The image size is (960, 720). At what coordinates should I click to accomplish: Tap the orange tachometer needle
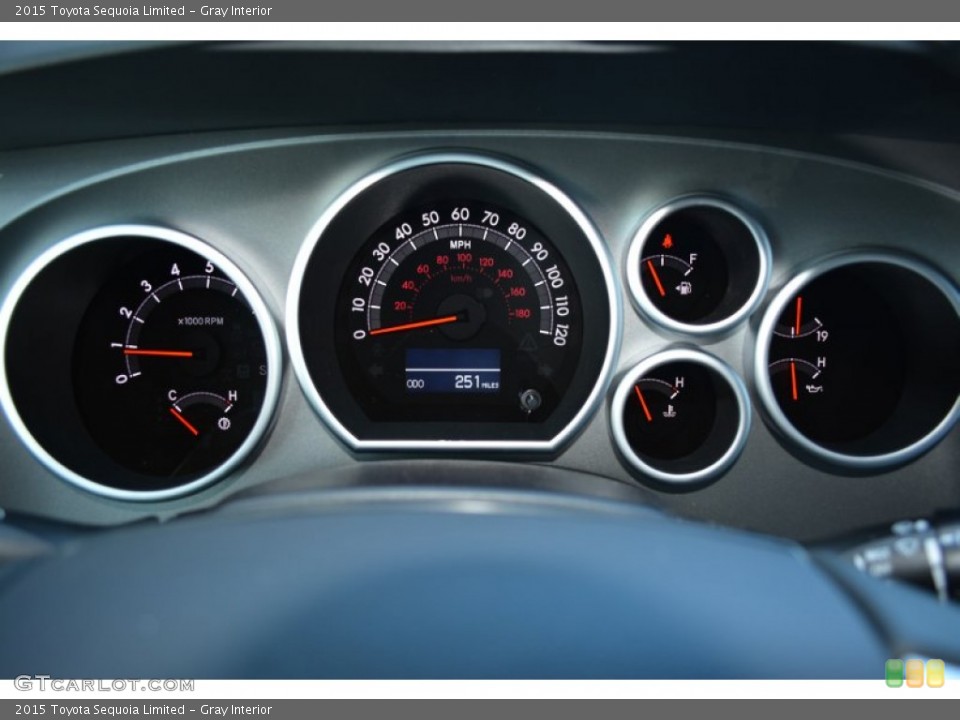158,353
